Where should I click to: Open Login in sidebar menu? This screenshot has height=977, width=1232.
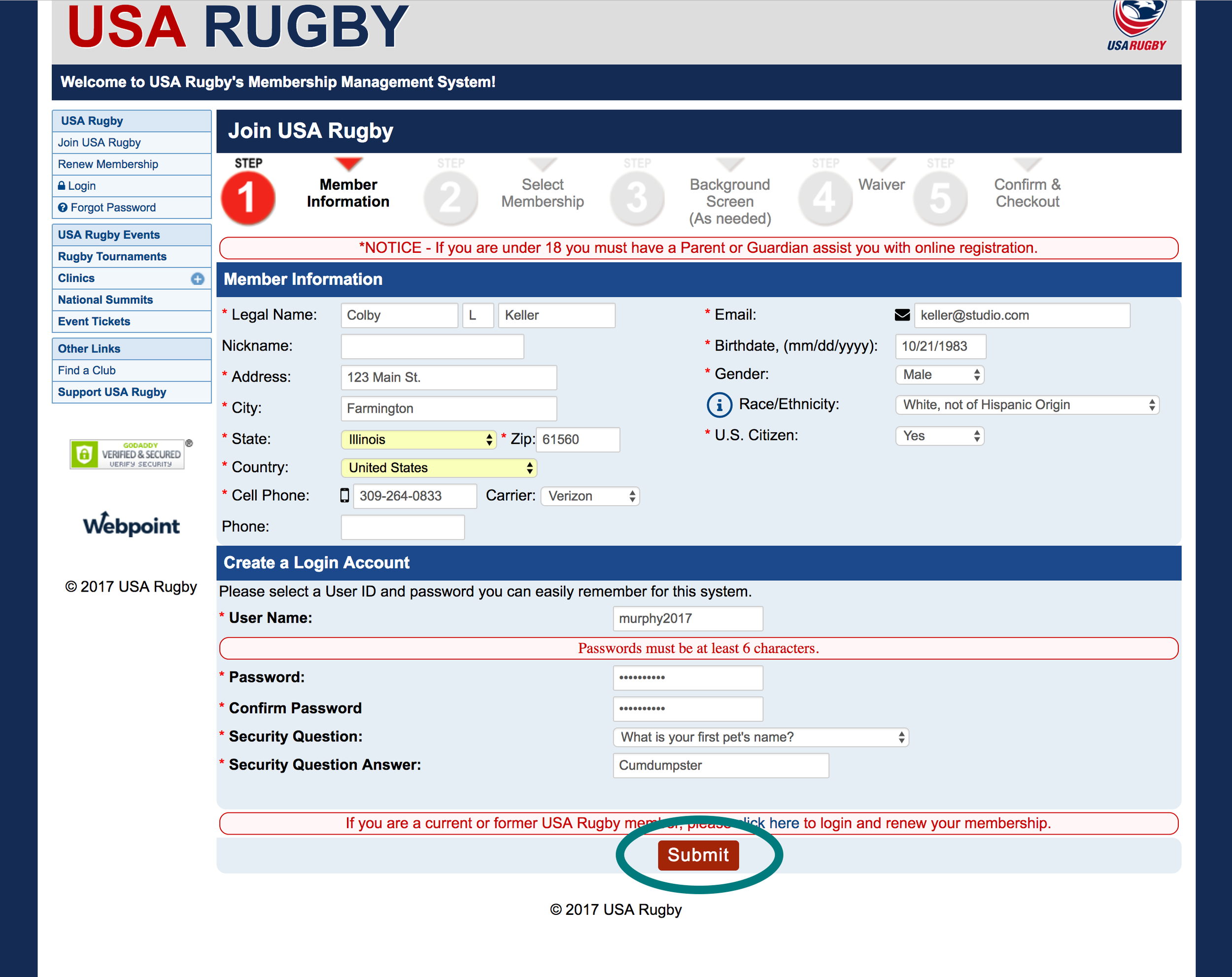pos(132,186)
